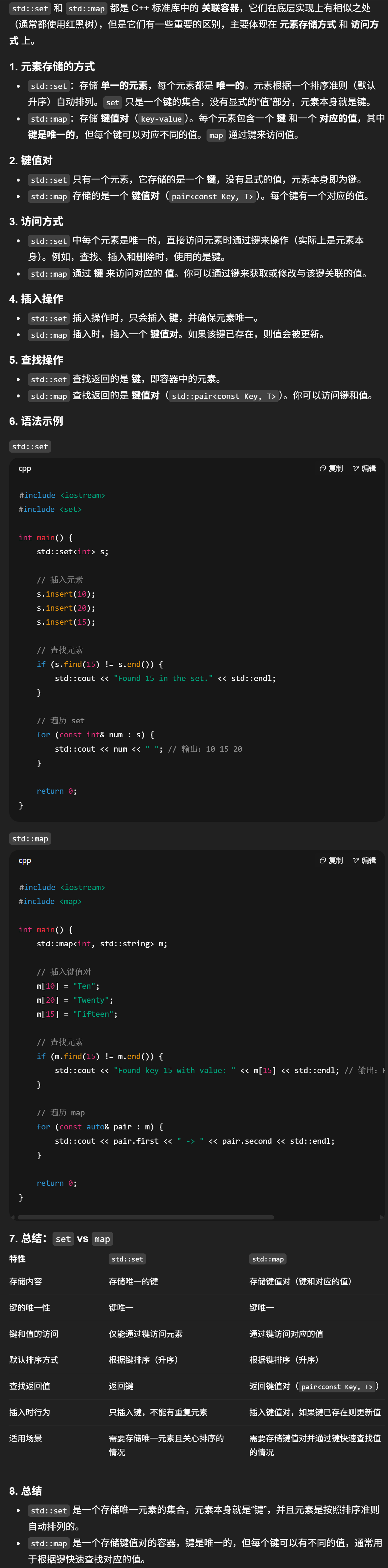Click the table header "特性"
The width and height of the screenshot is (388, 1568).
(x=17, y=1258)
